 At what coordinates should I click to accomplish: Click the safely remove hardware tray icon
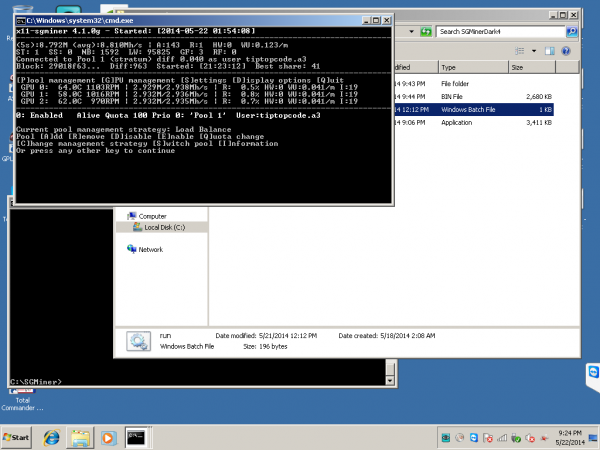click(516, 437)
